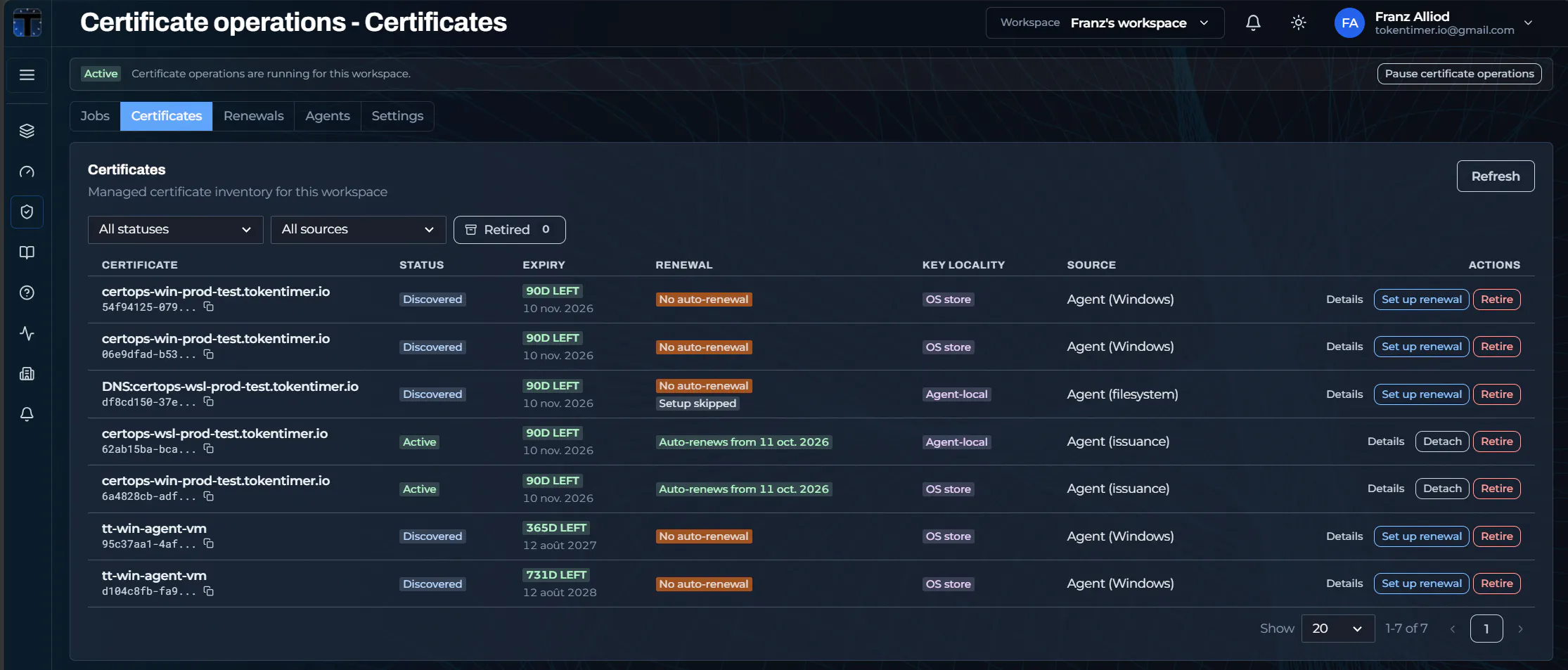Click the Refresh button
1568x670 pixels.
(1496, 176)
